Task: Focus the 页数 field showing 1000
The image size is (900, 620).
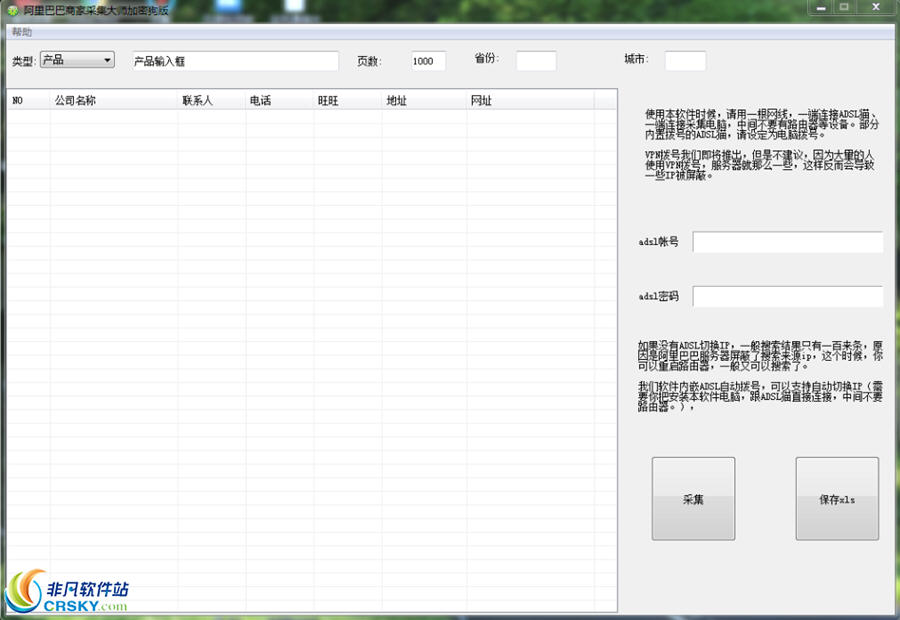Action: pos(428,61)
